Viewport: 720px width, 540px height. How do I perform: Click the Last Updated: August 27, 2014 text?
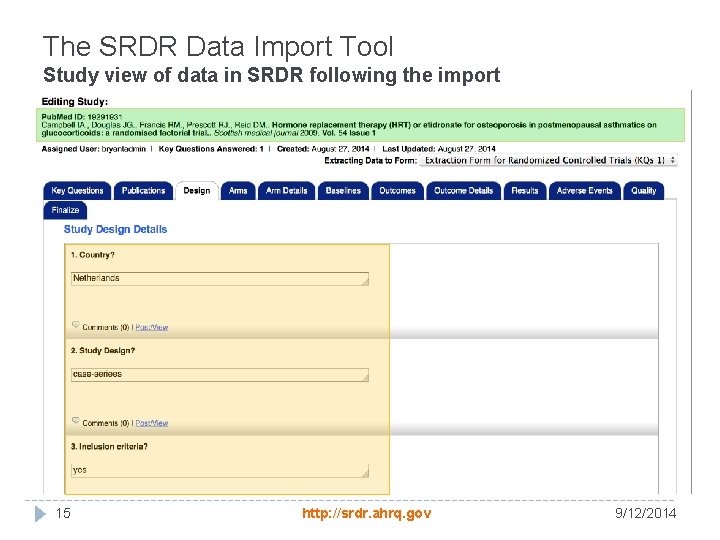click(439, 149)
